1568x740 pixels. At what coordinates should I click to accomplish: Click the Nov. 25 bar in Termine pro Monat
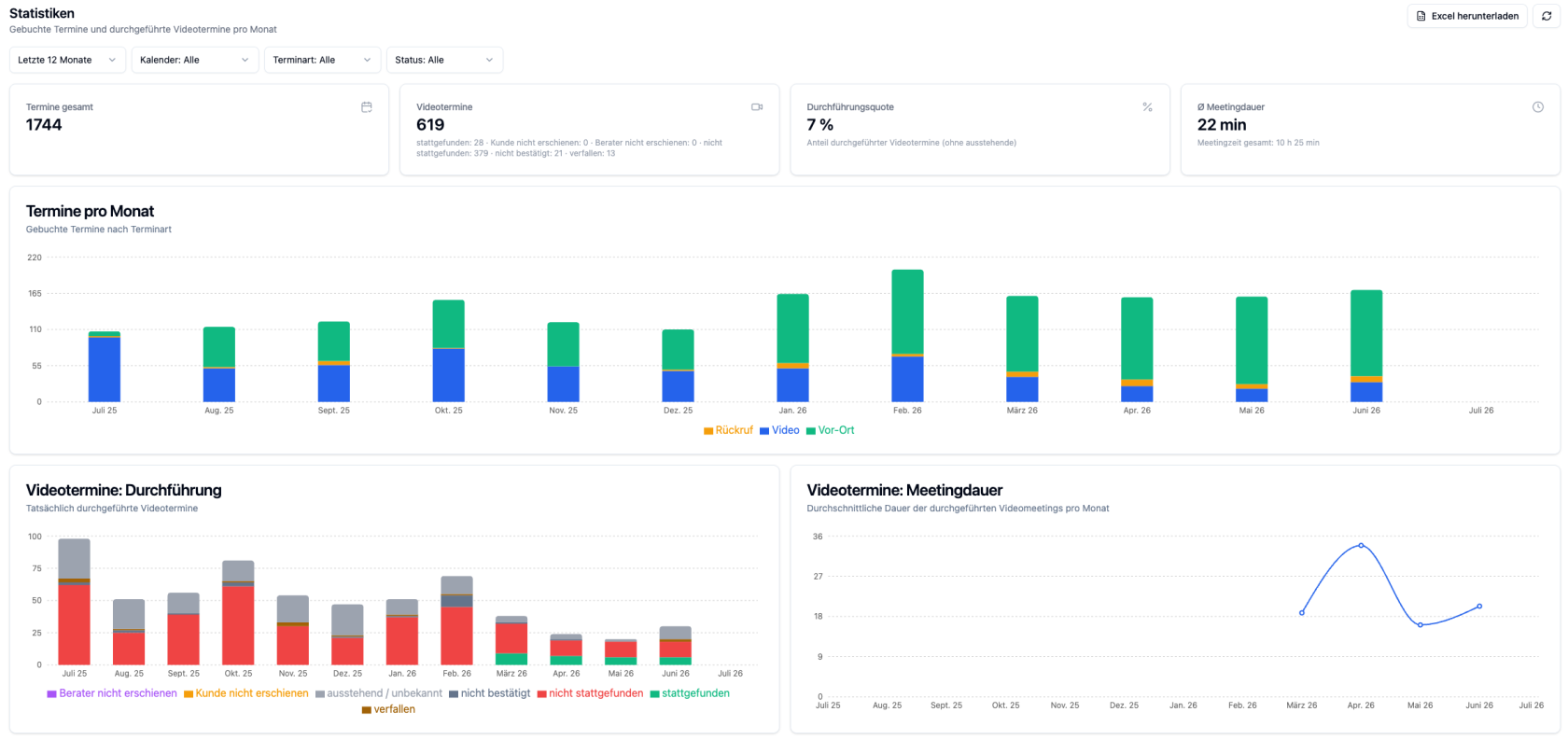563,362
